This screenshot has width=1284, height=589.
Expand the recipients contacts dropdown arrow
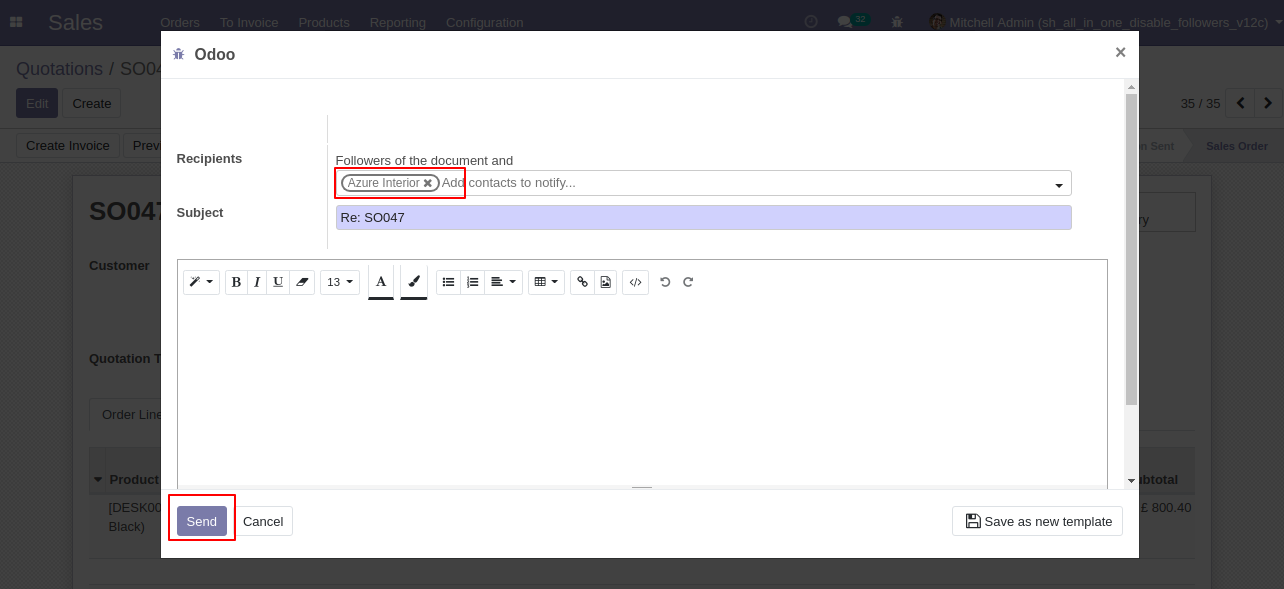coord(1059,185)
